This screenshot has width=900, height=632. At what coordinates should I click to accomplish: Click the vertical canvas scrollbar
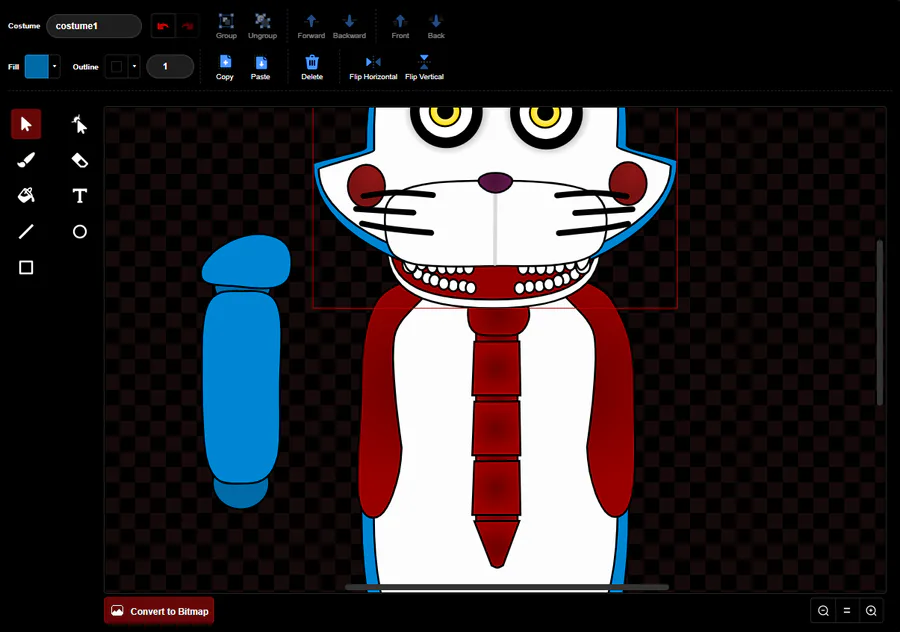coord(879,323)
